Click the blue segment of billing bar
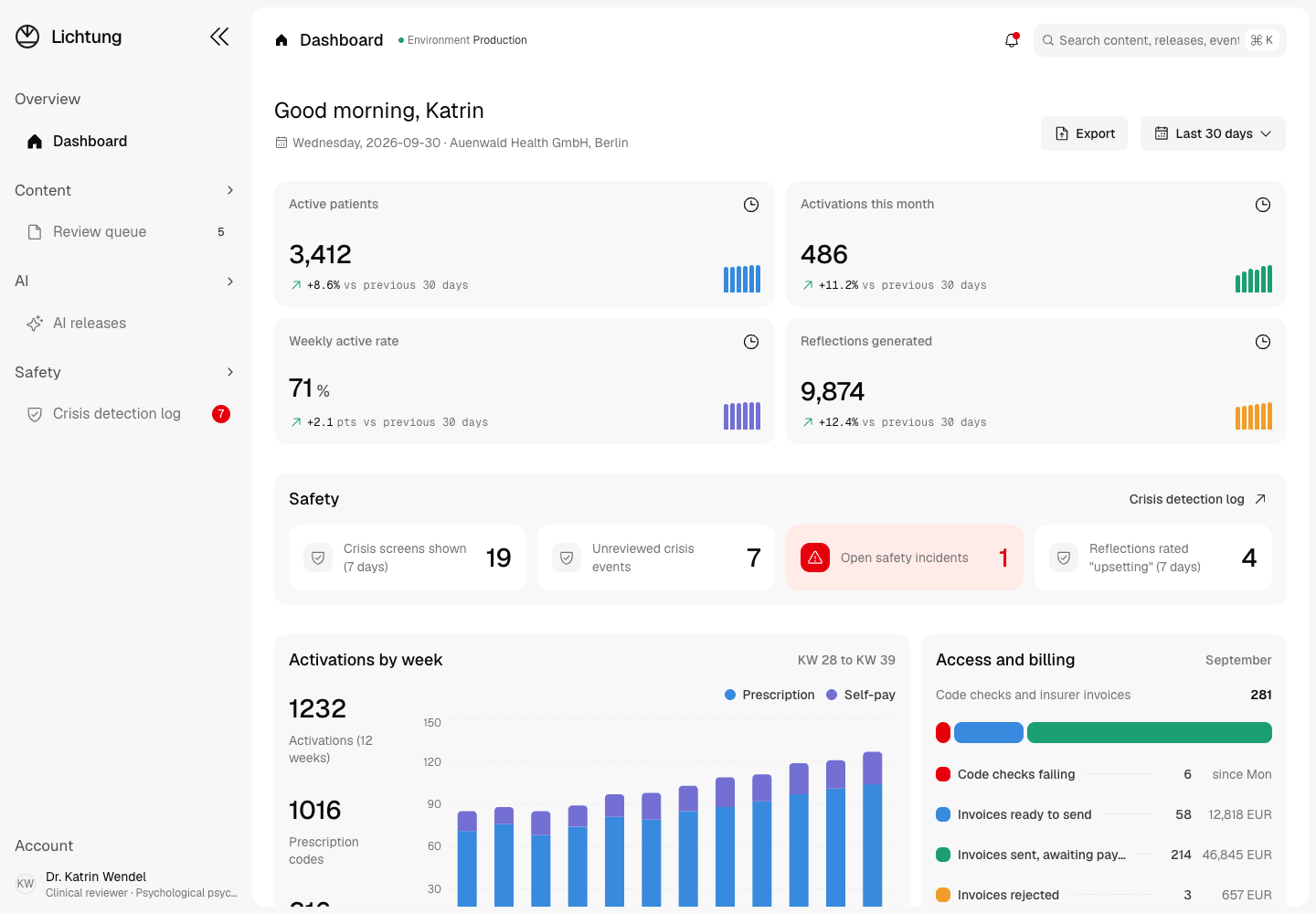The height and width of the screenshot is (914, 1316). pos(989,732)
